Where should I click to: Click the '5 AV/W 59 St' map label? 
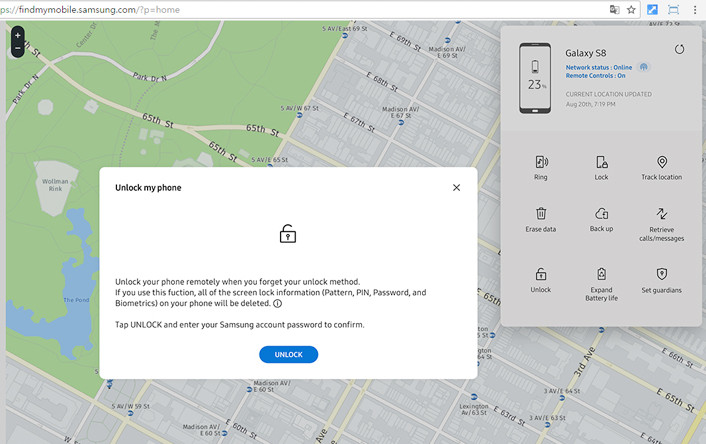(131, 406)
